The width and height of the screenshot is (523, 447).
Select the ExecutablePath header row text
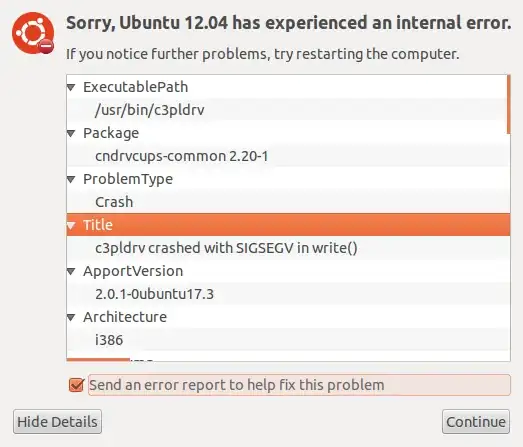(x=135, y=87)
